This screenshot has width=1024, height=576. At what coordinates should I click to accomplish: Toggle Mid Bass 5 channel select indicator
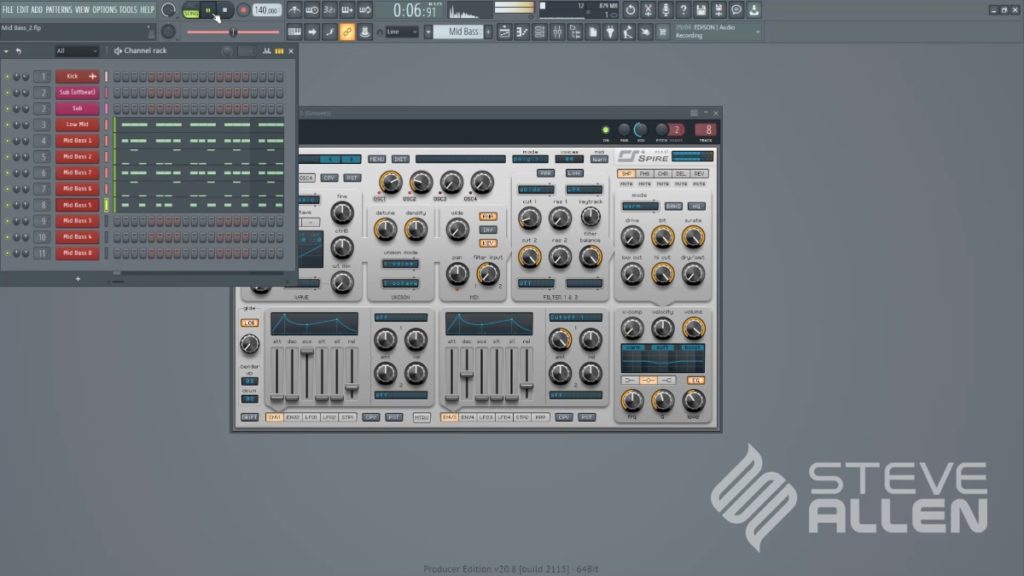coord(106,205)
